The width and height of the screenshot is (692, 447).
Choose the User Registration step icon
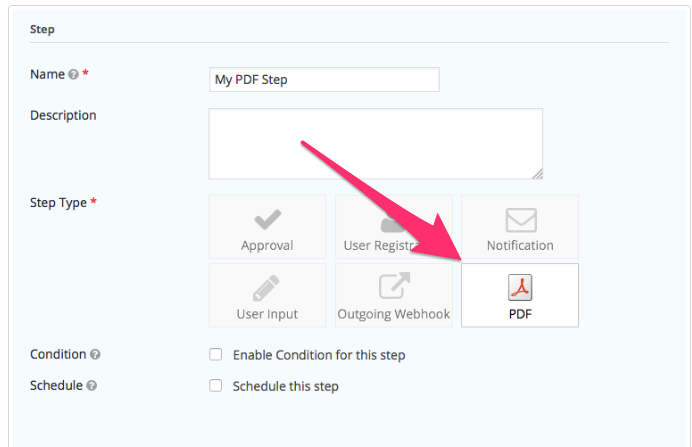point(393,223)
